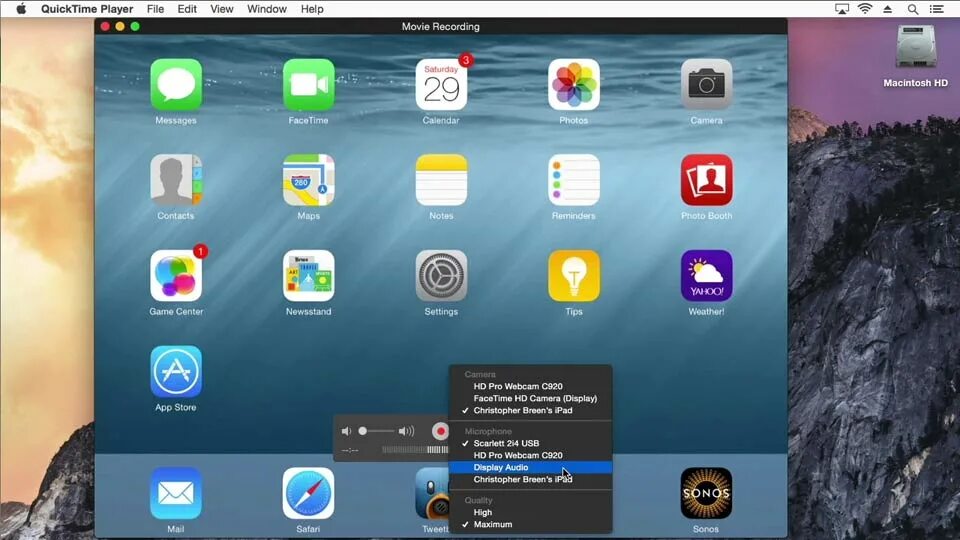The width and height of the screenshot is (960, 540).
Task: Start recording with the red record button
Action: click(440, 431)
